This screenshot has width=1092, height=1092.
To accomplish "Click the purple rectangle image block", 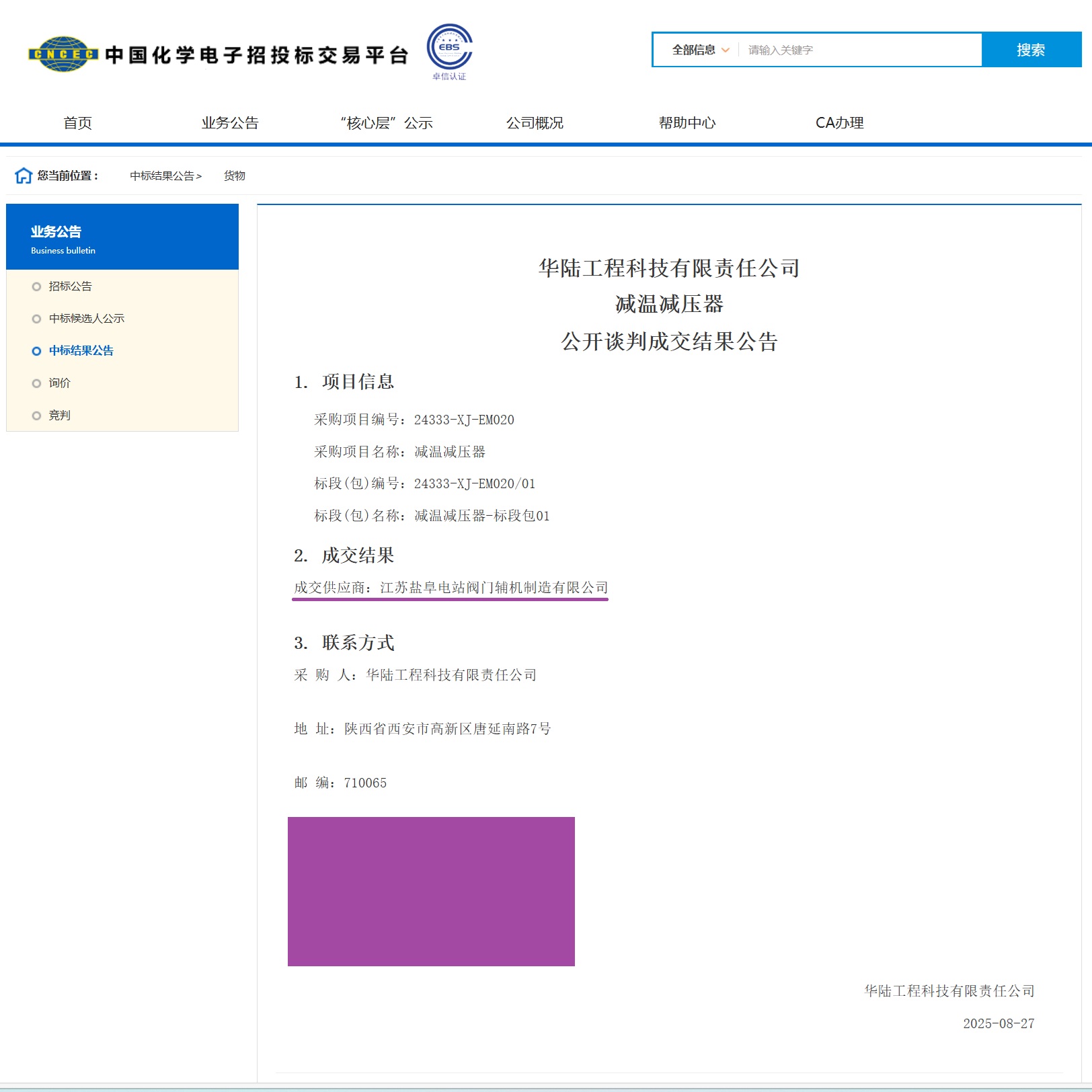I will (431, 891).
